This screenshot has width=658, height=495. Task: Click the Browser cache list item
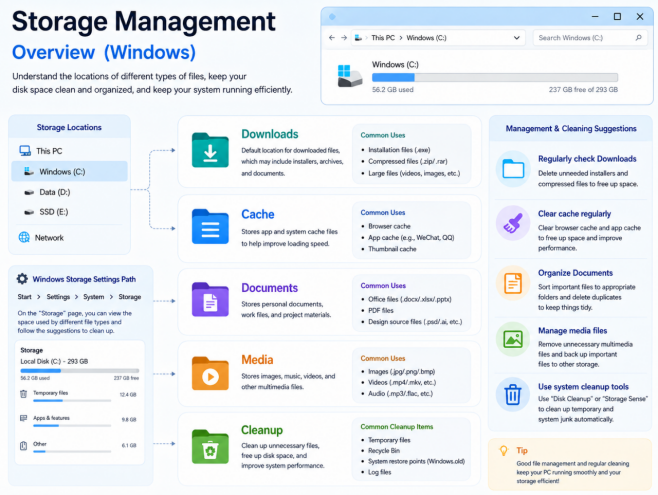click(389, 226)
